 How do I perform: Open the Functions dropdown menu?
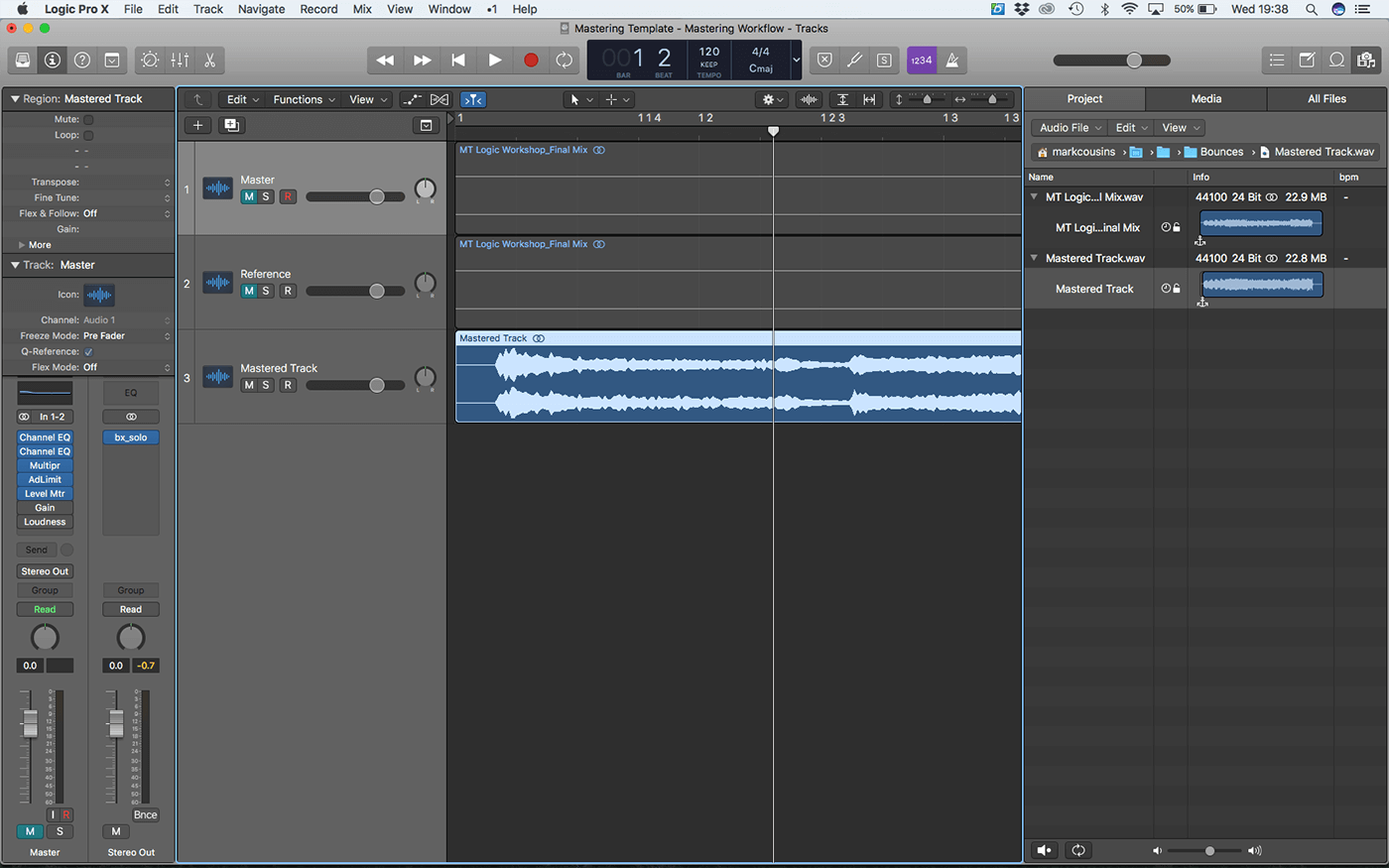click(304, 99)
